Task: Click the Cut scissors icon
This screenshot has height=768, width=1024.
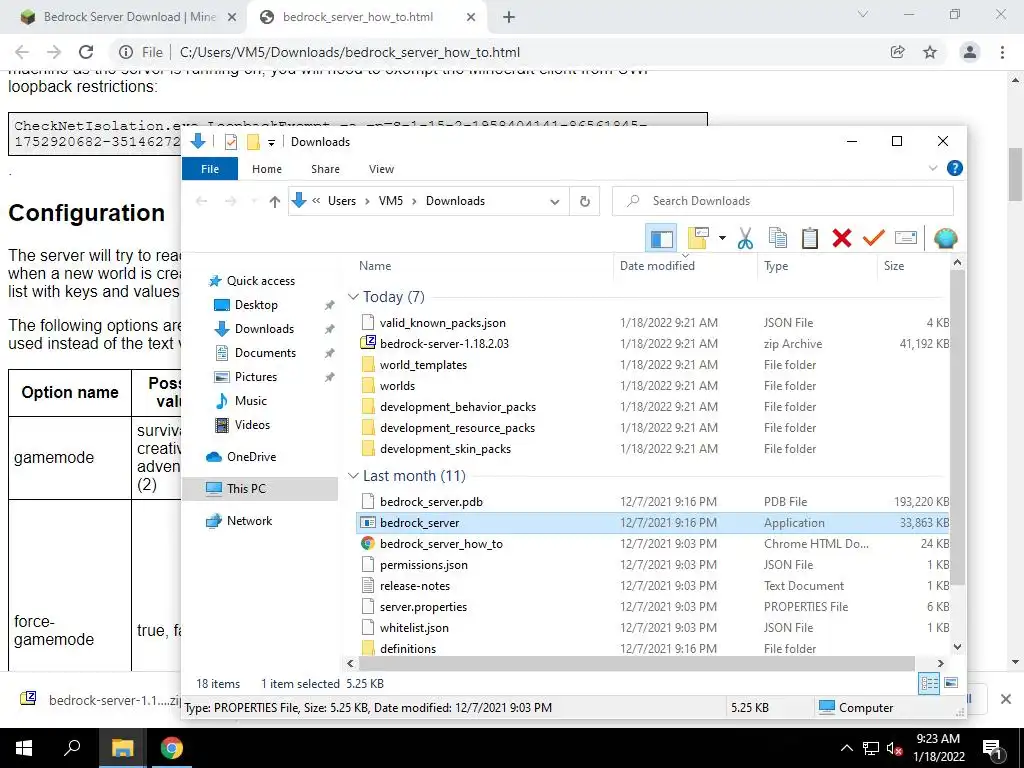Action: tap(745, 238)
